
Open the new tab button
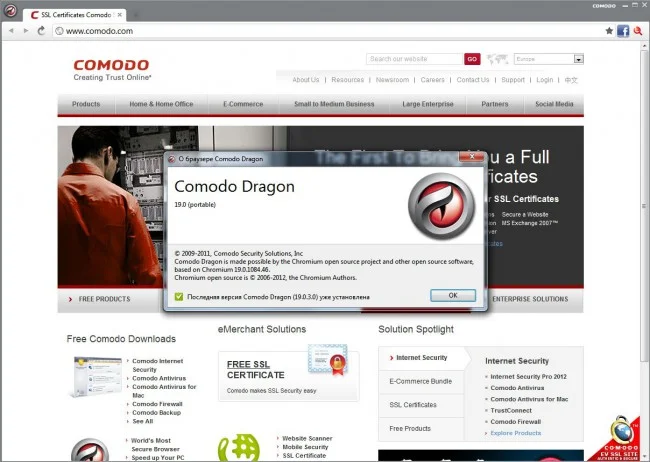point(135,15)
